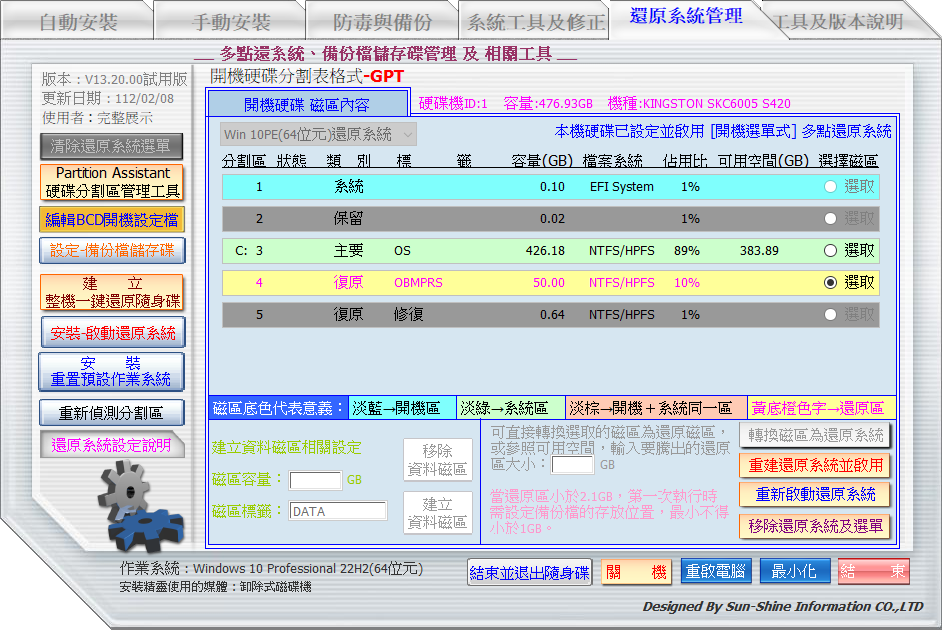Switch to the 防毒與備份 tab
Viewport: 942px width, 630px height.
(x=382, y=22)
